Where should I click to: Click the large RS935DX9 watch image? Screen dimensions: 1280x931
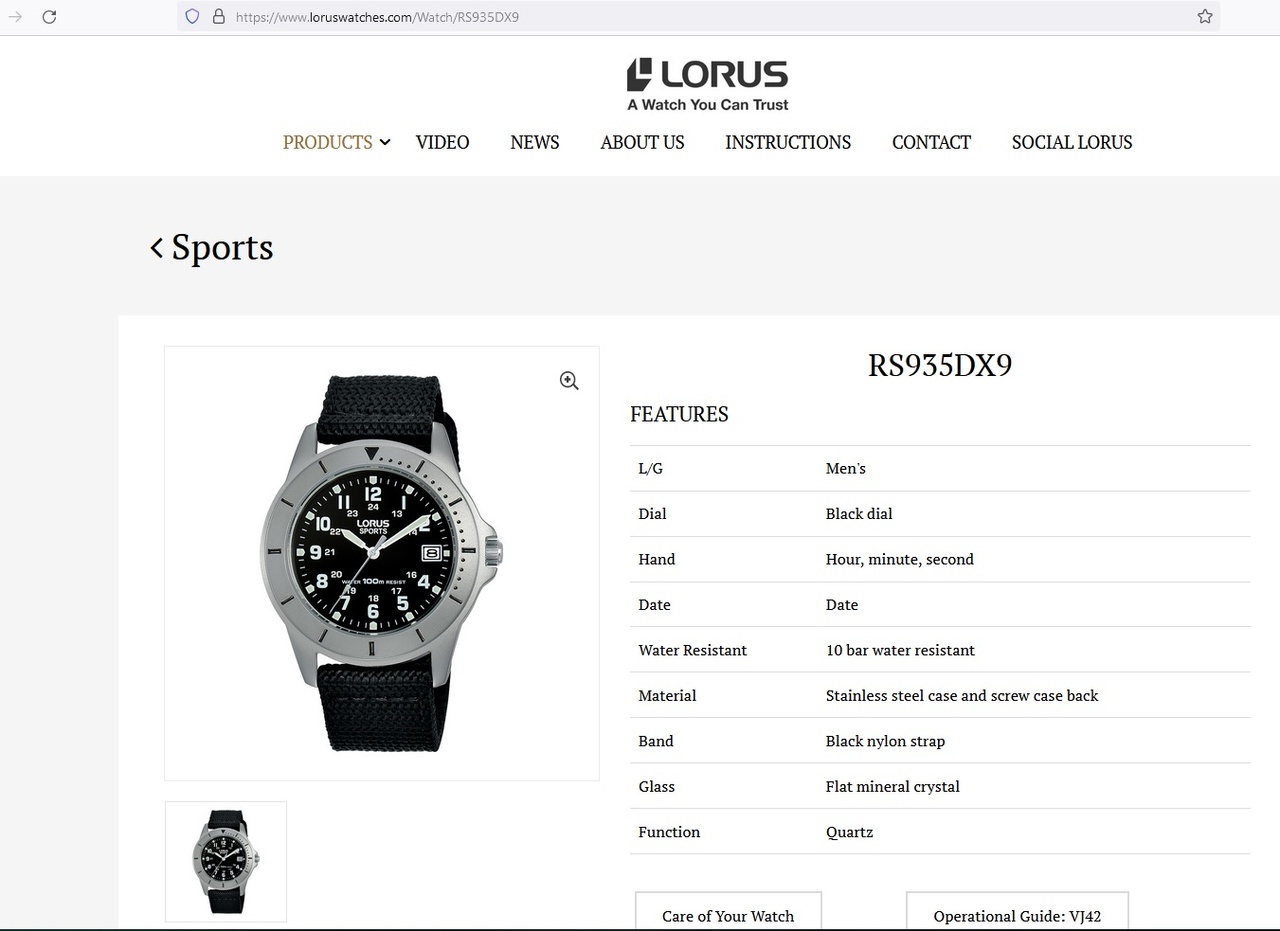click(381, 563)
